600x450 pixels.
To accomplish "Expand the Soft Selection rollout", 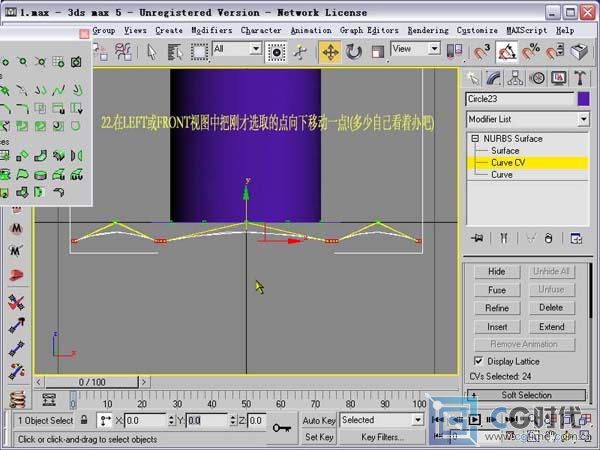I will click(x=527, y=395).
